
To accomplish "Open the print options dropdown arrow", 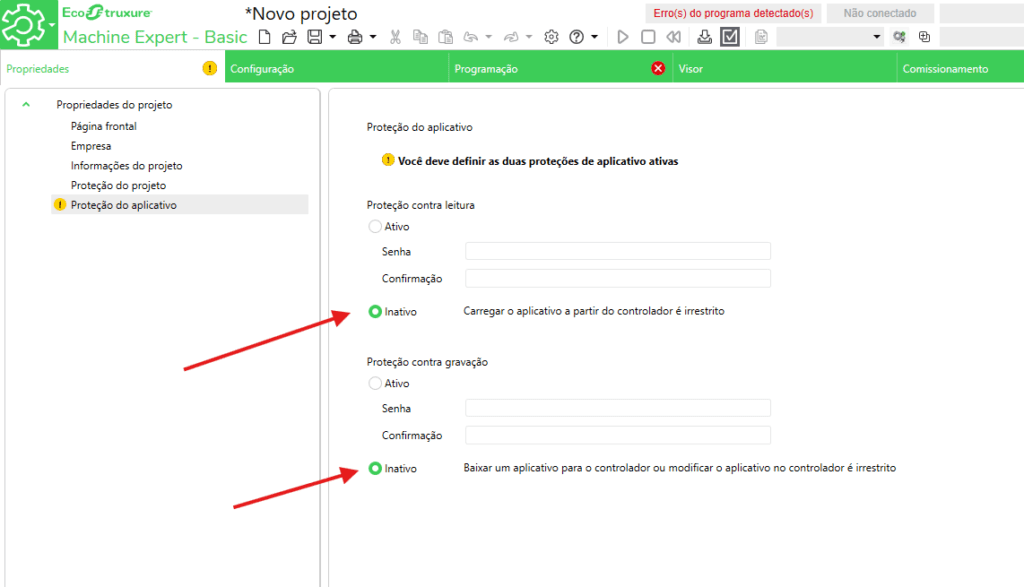I will tap(373, 37).
